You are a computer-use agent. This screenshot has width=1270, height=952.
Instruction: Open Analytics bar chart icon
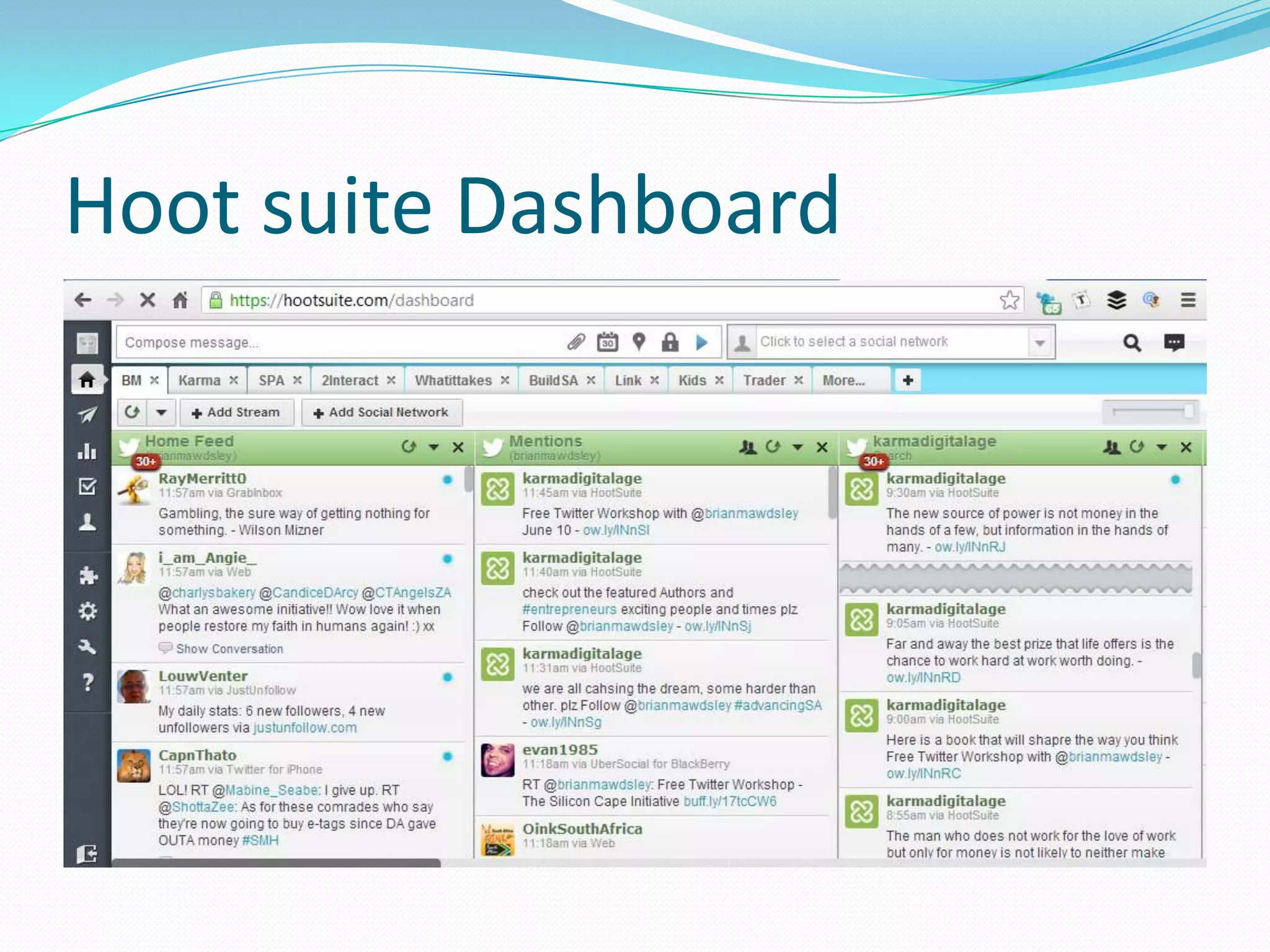tap(87, 451)
